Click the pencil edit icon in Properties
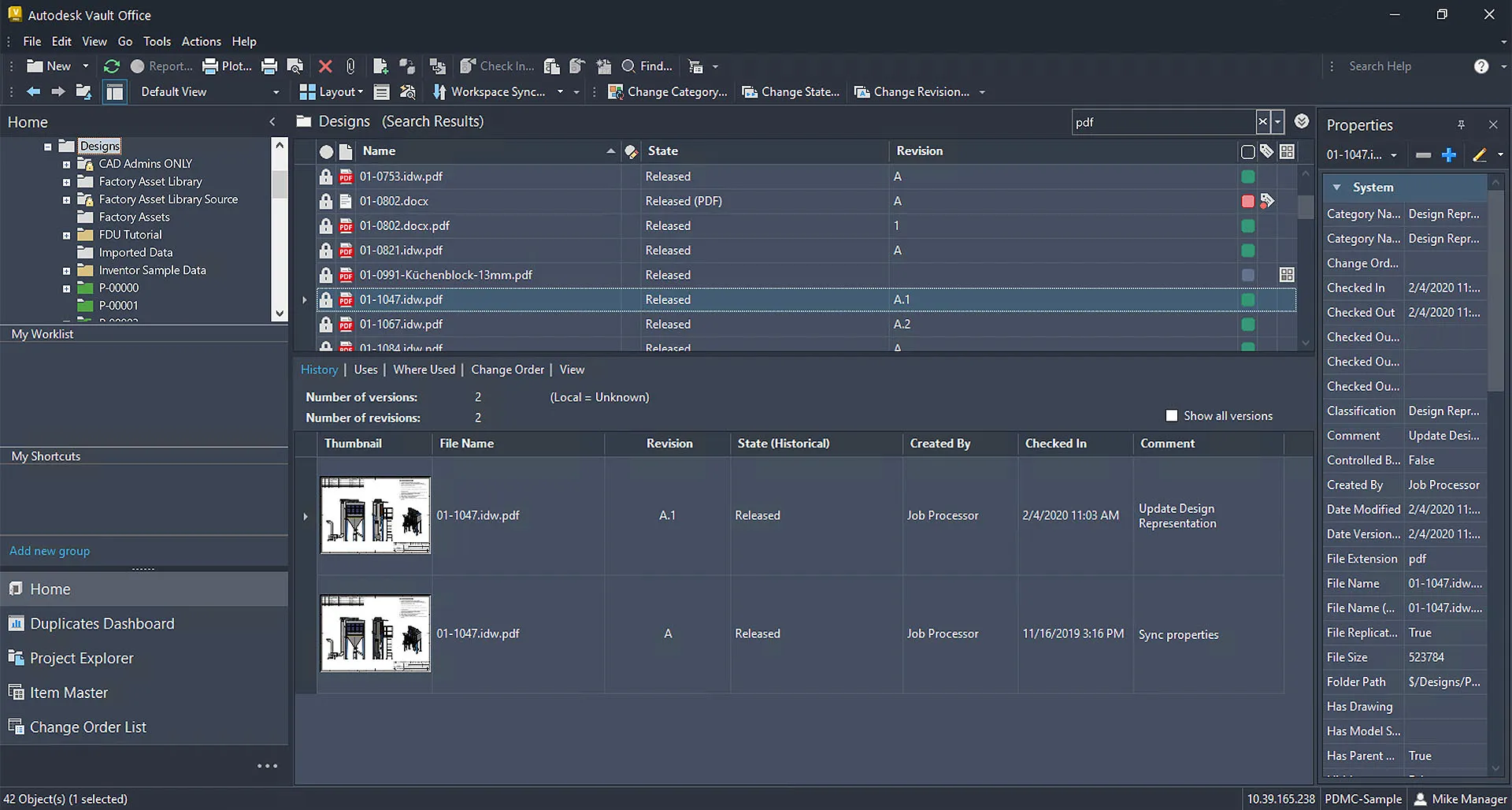This screenshot has height=810, width=1512. click(x=1480, y=155)
